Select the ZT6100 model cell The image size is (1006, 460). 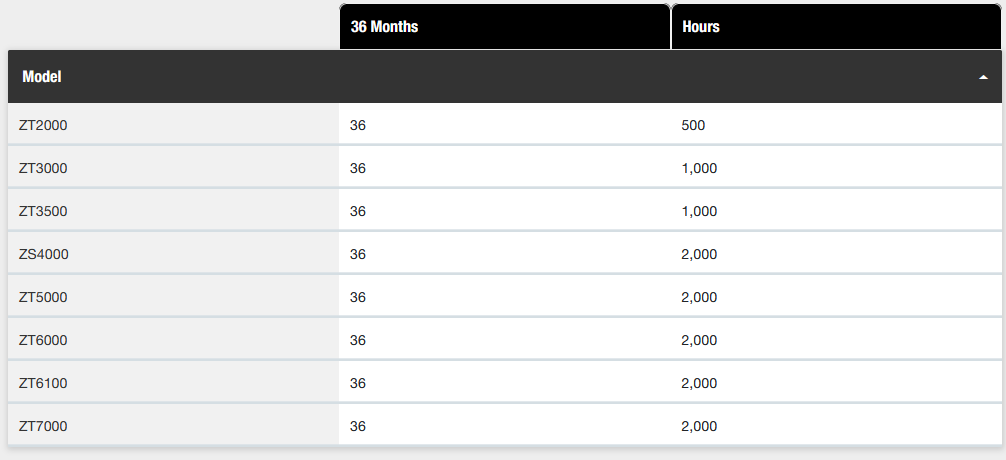[173, 383]
